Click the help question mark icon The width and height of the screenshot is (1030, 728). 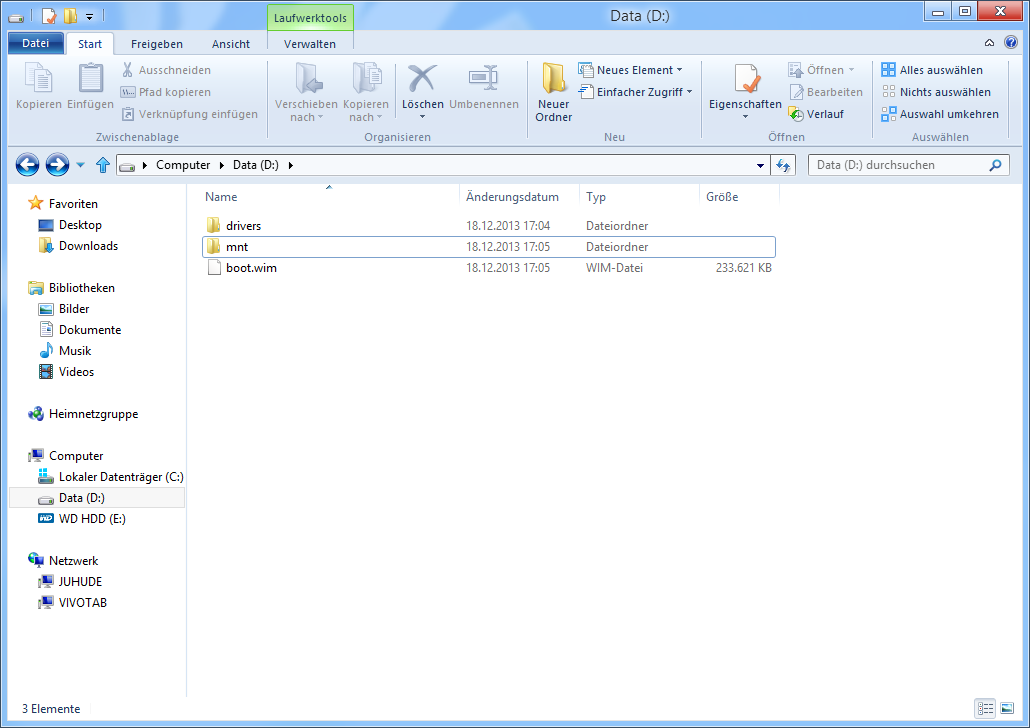click(1011, 43)
